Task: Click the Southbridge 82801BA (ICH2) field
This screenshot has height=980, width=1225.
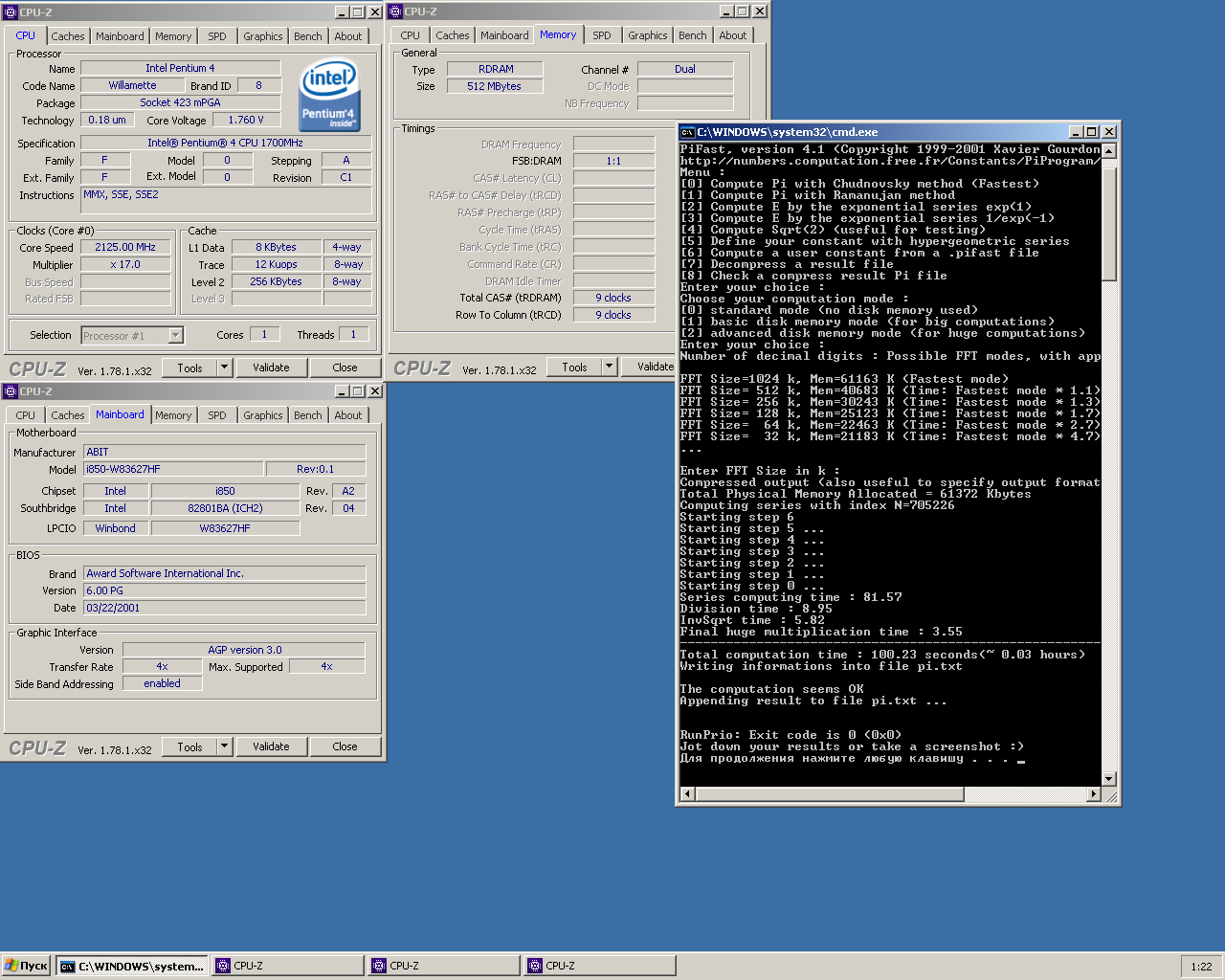Action: click(x=225, y=508)
